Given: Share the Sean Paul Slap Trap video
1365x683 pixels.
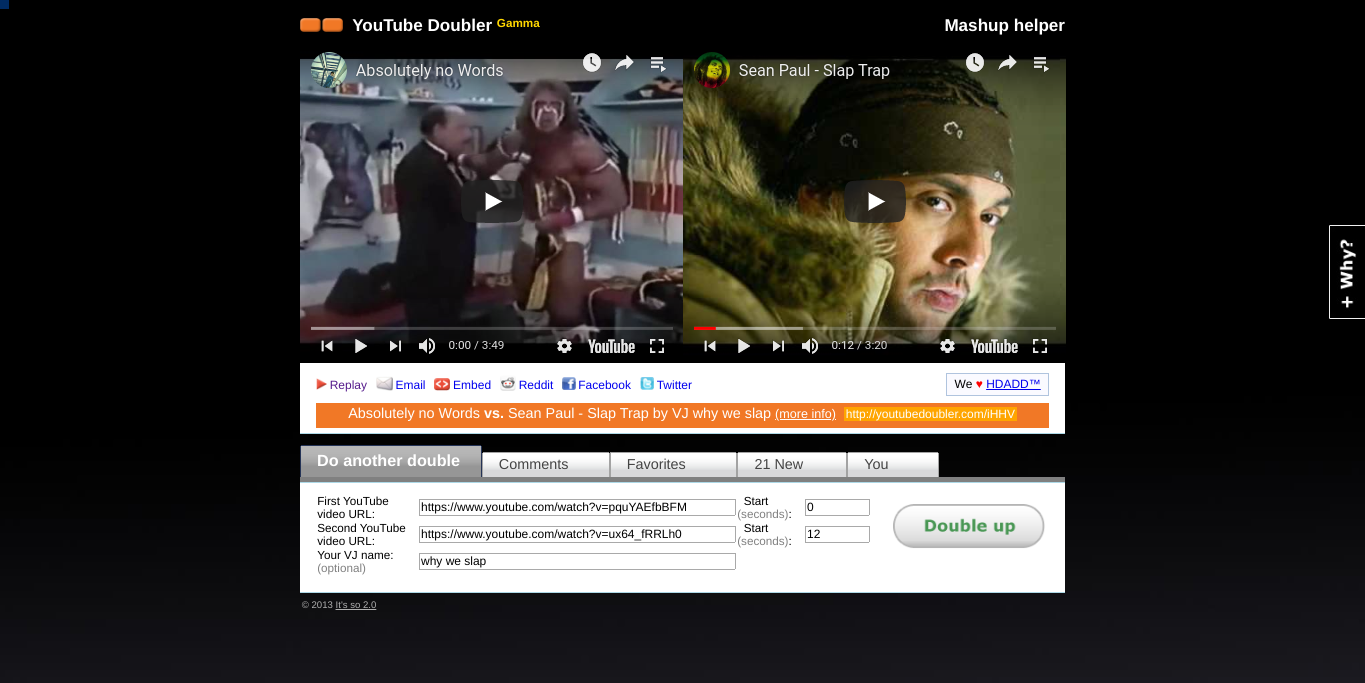Looking at the screenshot, I should [x=1007, y=63].
